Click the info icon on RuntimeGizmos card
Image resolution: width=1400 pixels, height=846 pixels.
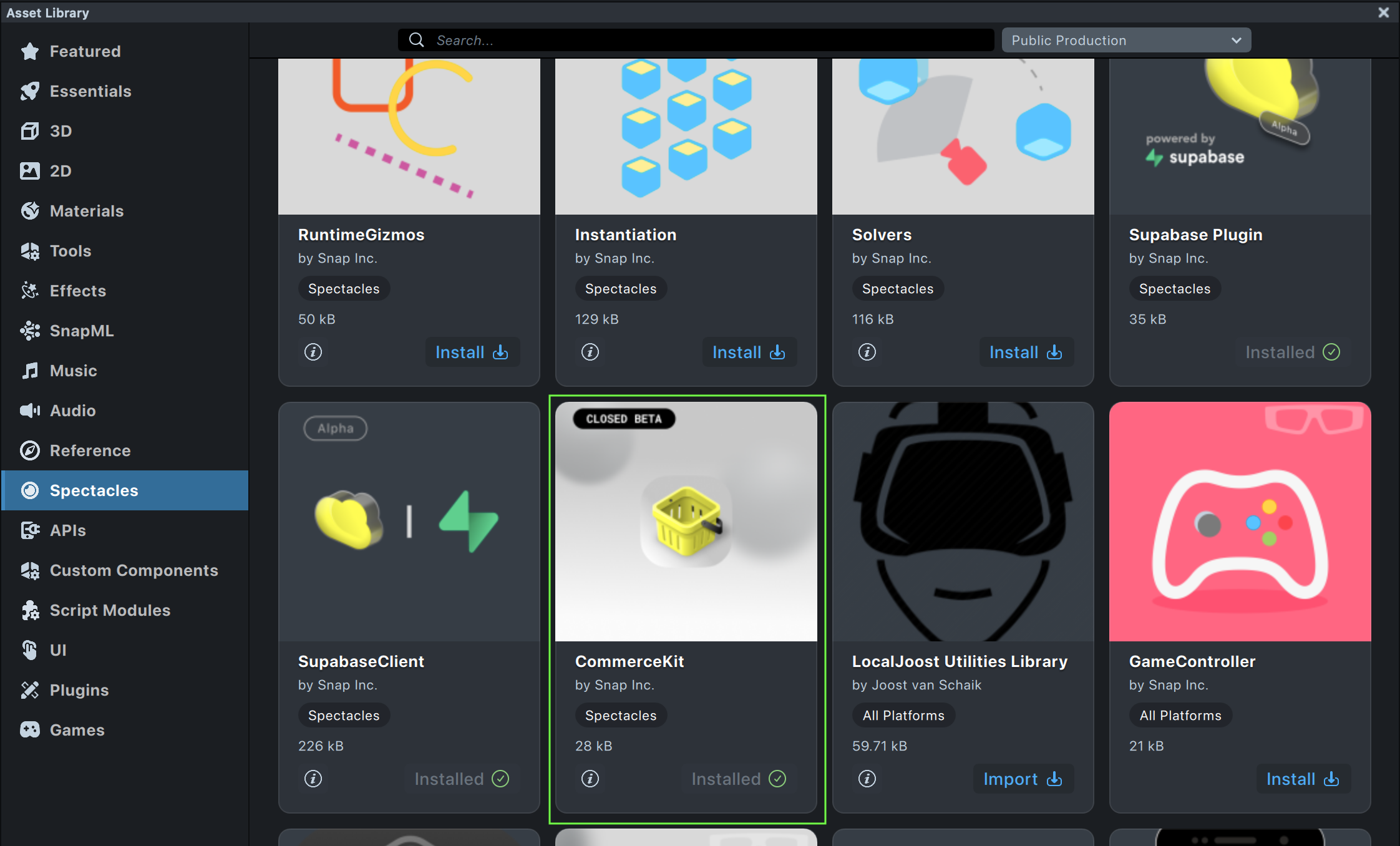[313, 352]
